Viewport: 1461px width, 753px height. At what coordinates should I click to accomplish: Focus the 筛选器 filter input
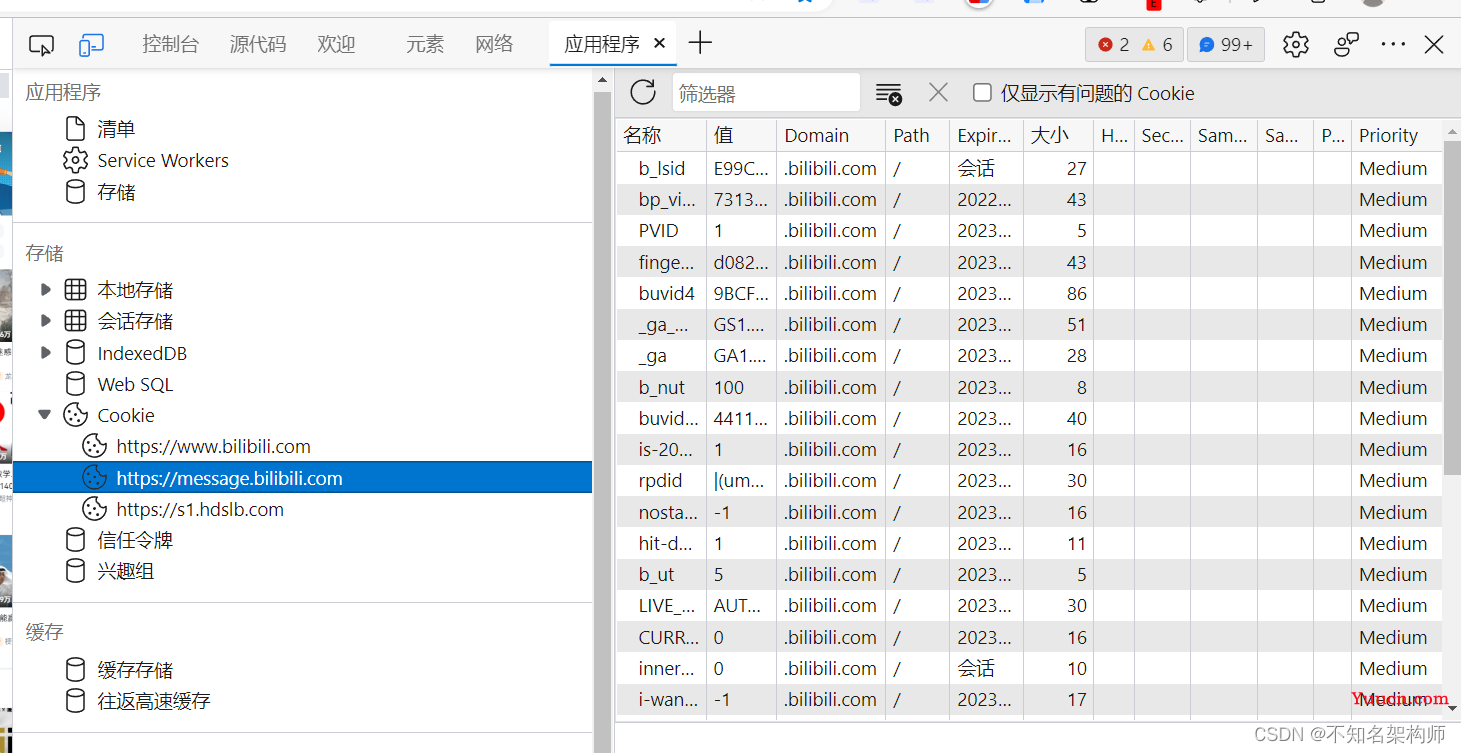pyautogui.click(x=766, y=93)
